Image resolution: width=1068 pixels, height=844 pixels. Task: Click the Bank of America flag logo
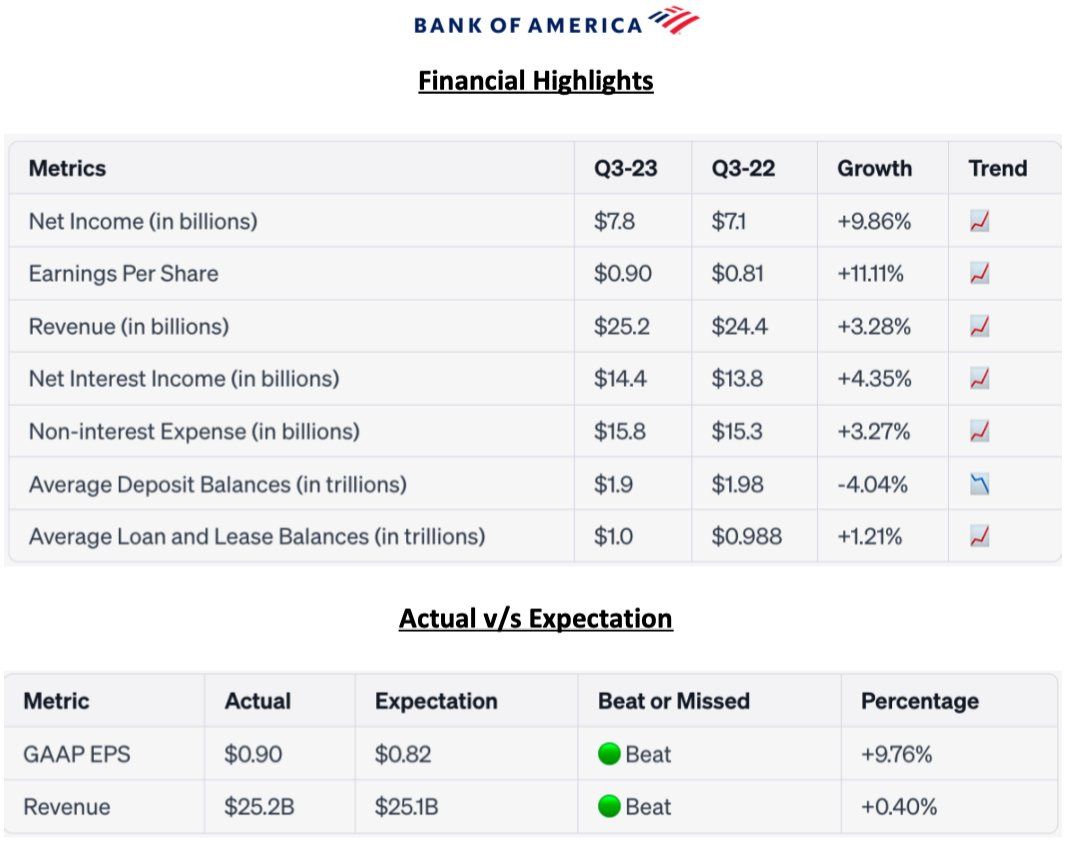tap(673, 20)
